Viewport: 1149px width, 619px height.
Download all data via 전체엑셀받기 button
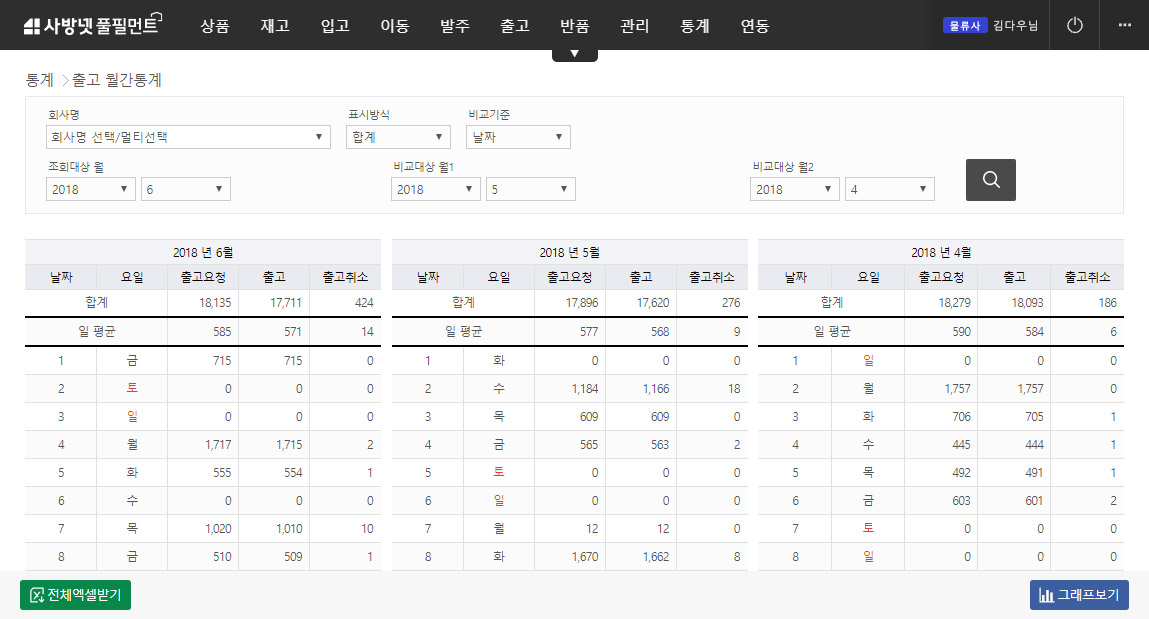[x=76, y=595]
